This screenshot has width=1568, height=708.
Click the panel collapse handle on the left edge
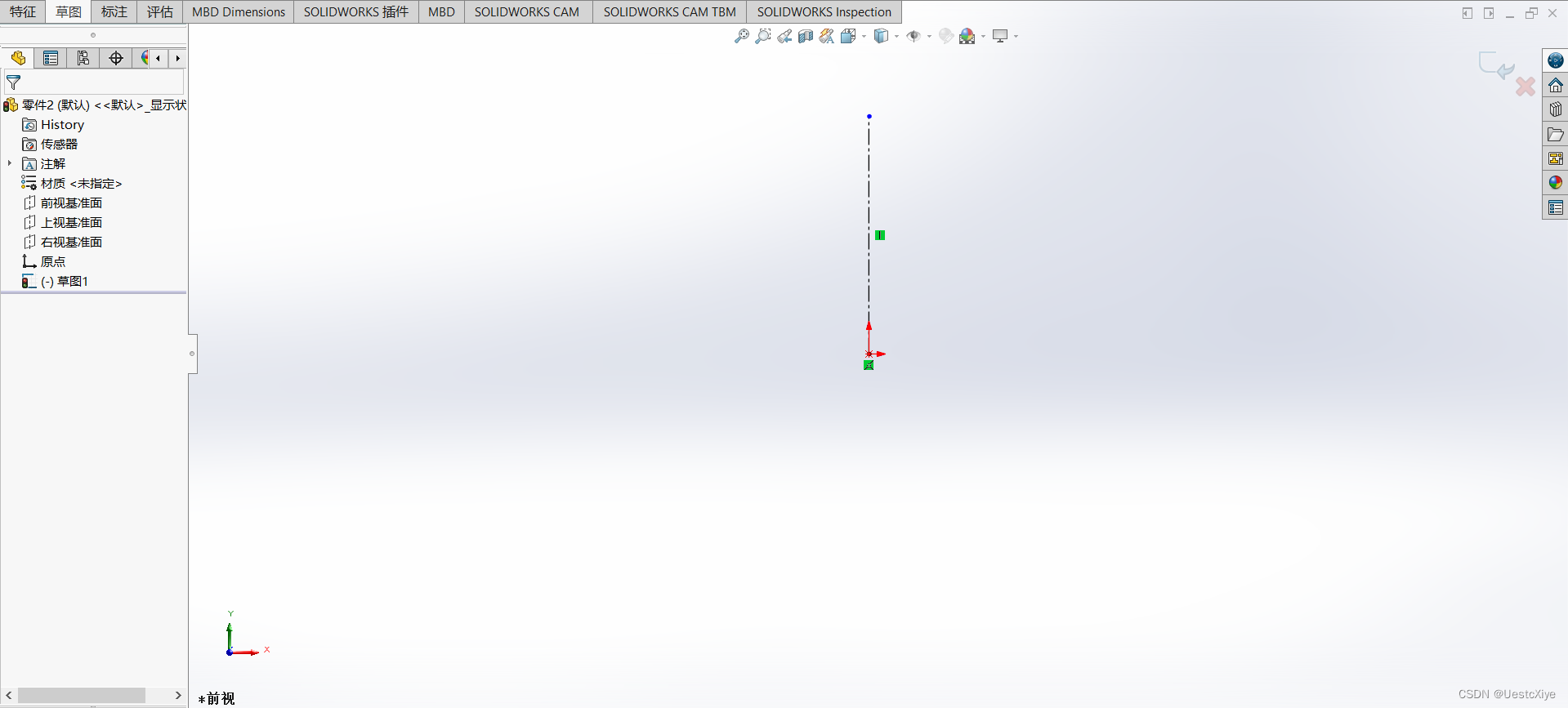(192, 354)
